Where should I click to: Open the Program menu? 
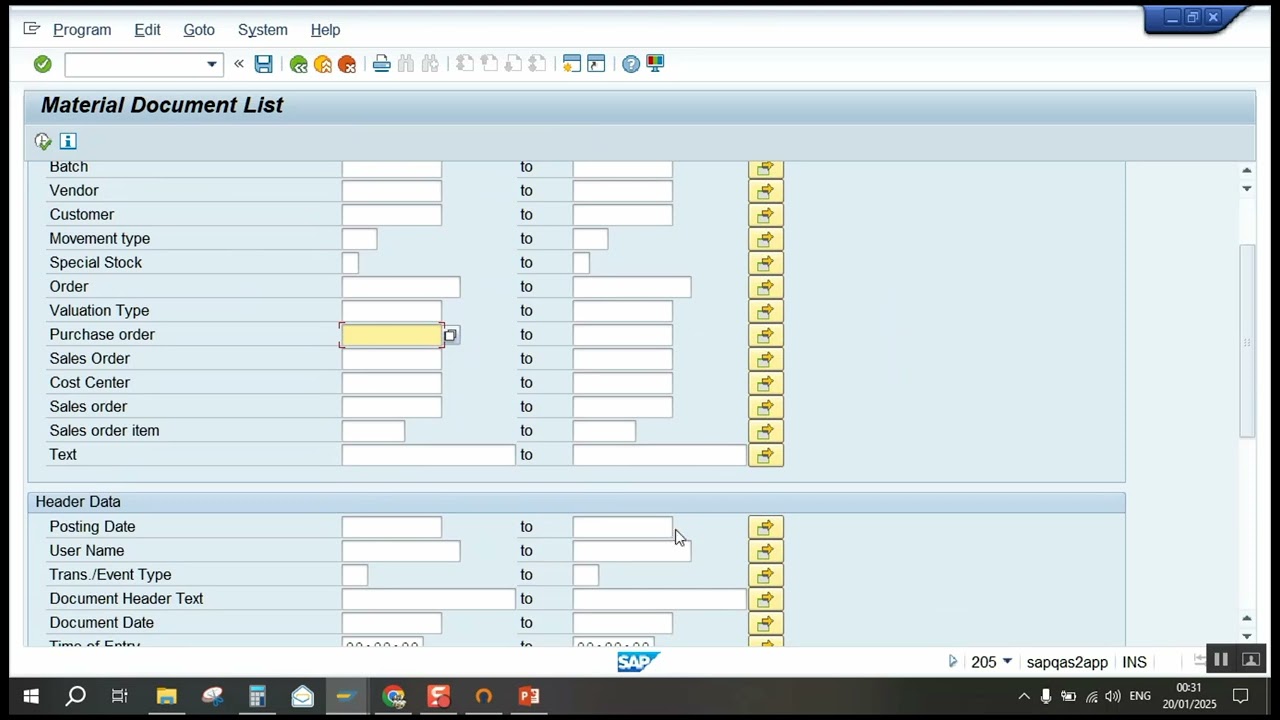[x=82, y=30]
